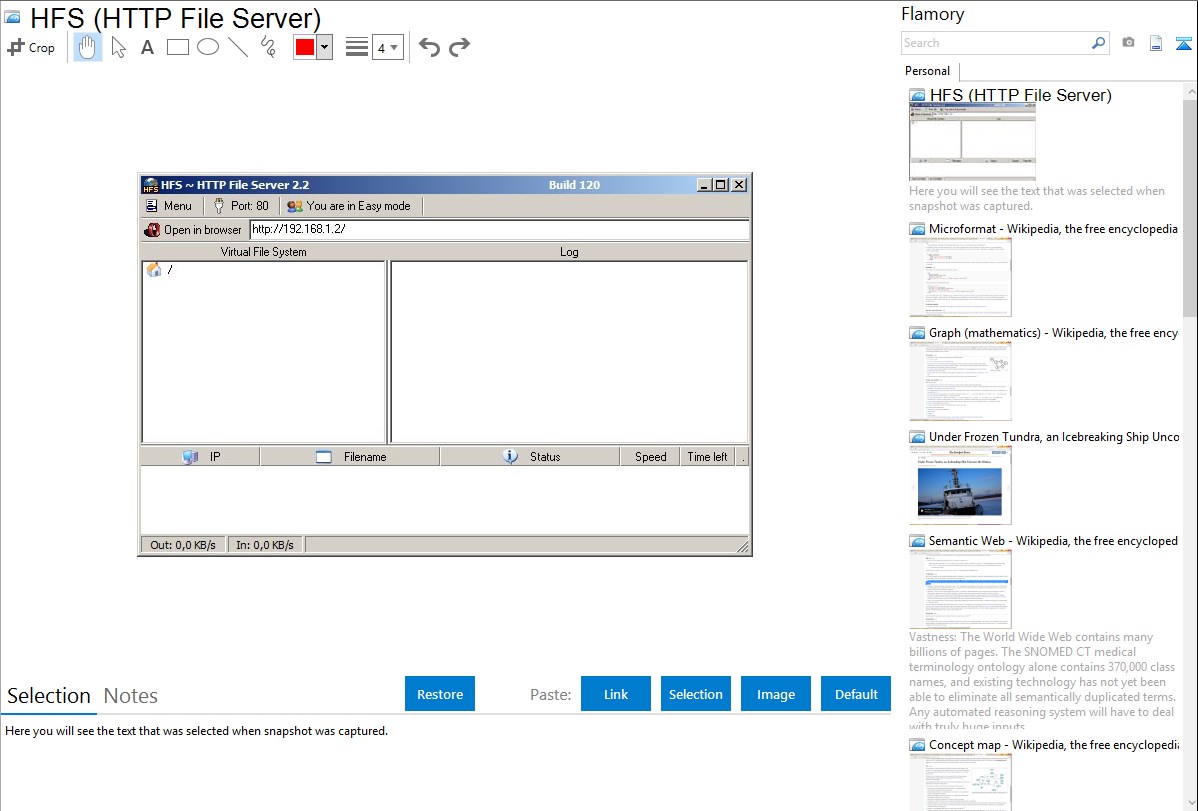This screenshot has width=1198, height=811.
Task: Click the Status column header
Action: point(531,456)
